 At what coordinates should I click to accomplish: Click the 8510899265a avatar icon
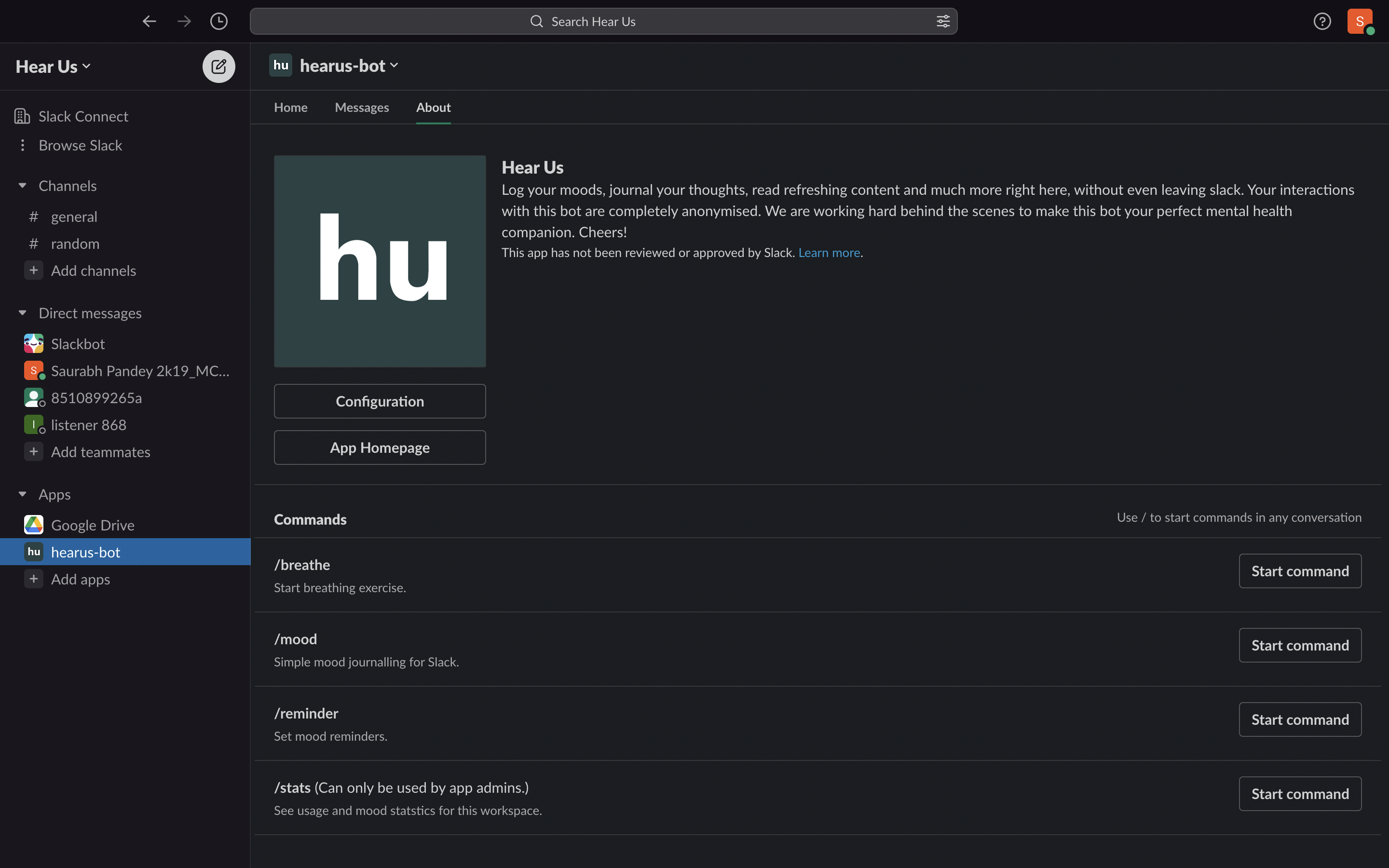(x=34, y=398)
